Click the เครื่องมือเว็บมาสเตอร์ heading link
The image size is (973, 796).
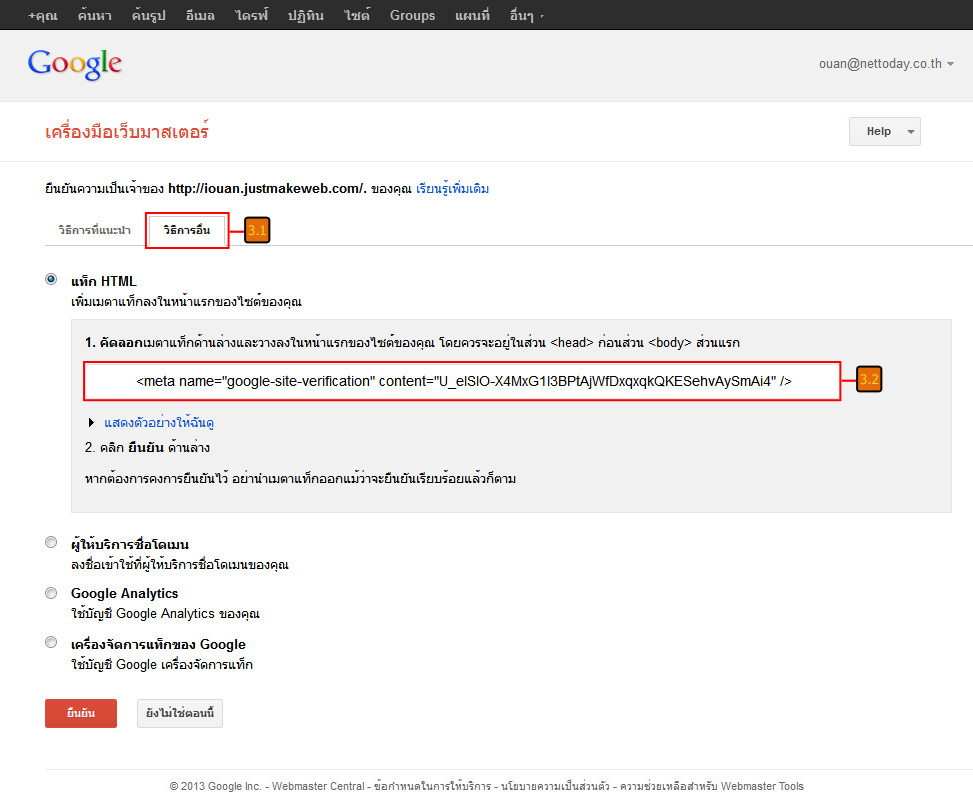click(127, 132)
